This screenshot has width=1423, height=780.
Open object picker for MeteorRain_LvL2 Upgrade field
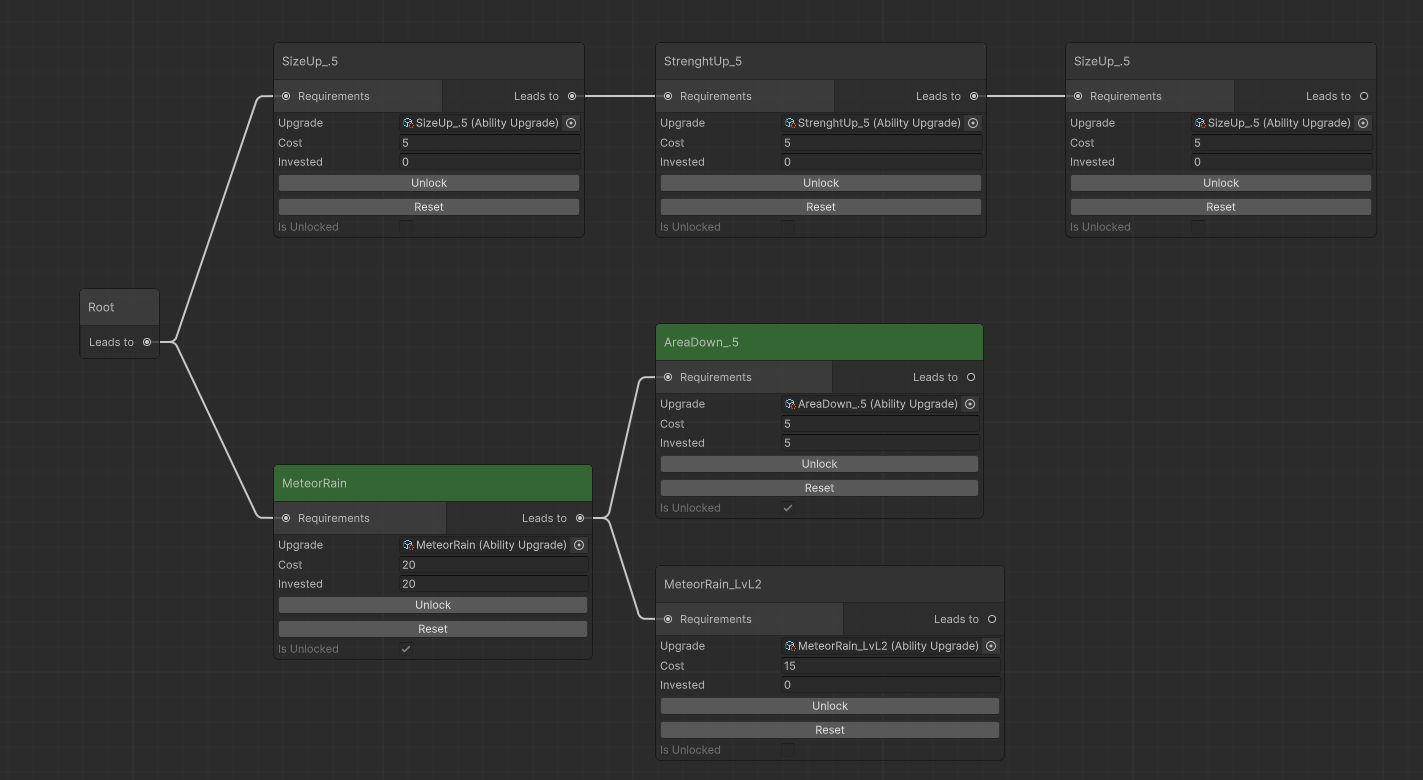tap(991, 646)
